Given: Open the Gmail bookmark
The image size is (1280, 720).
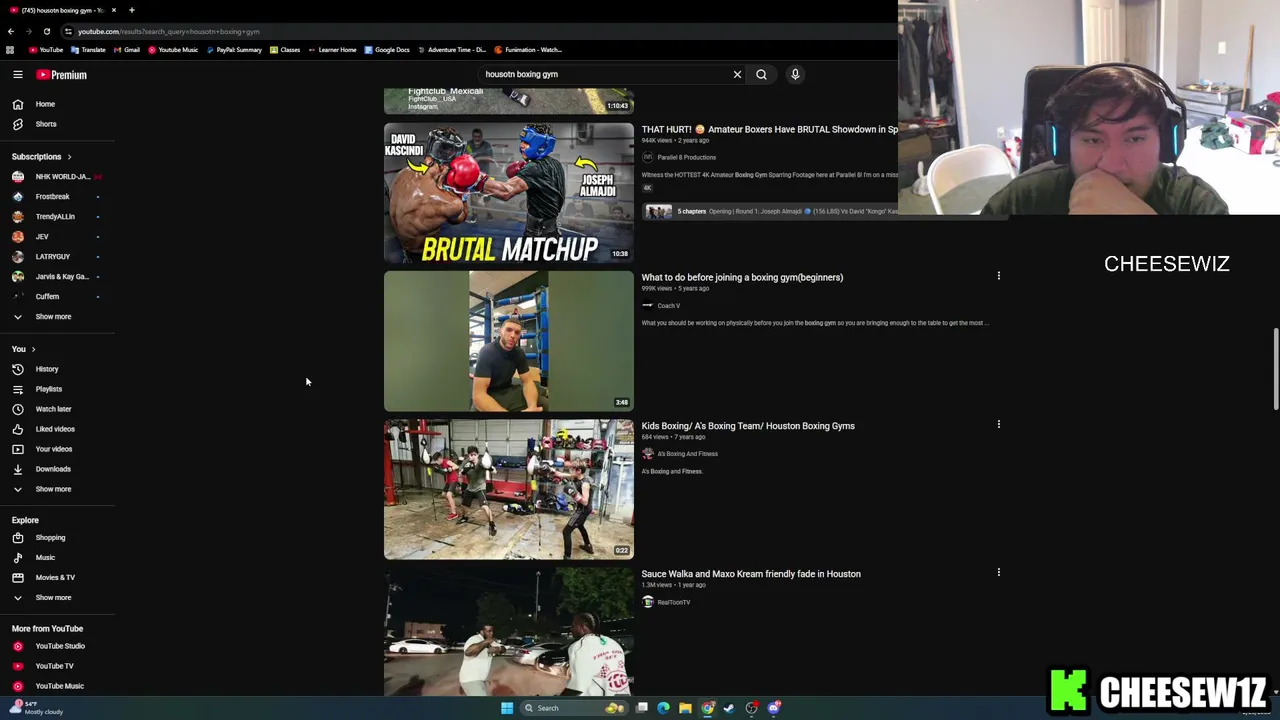Looking at the screenshot, I should (x=126, y=50).
